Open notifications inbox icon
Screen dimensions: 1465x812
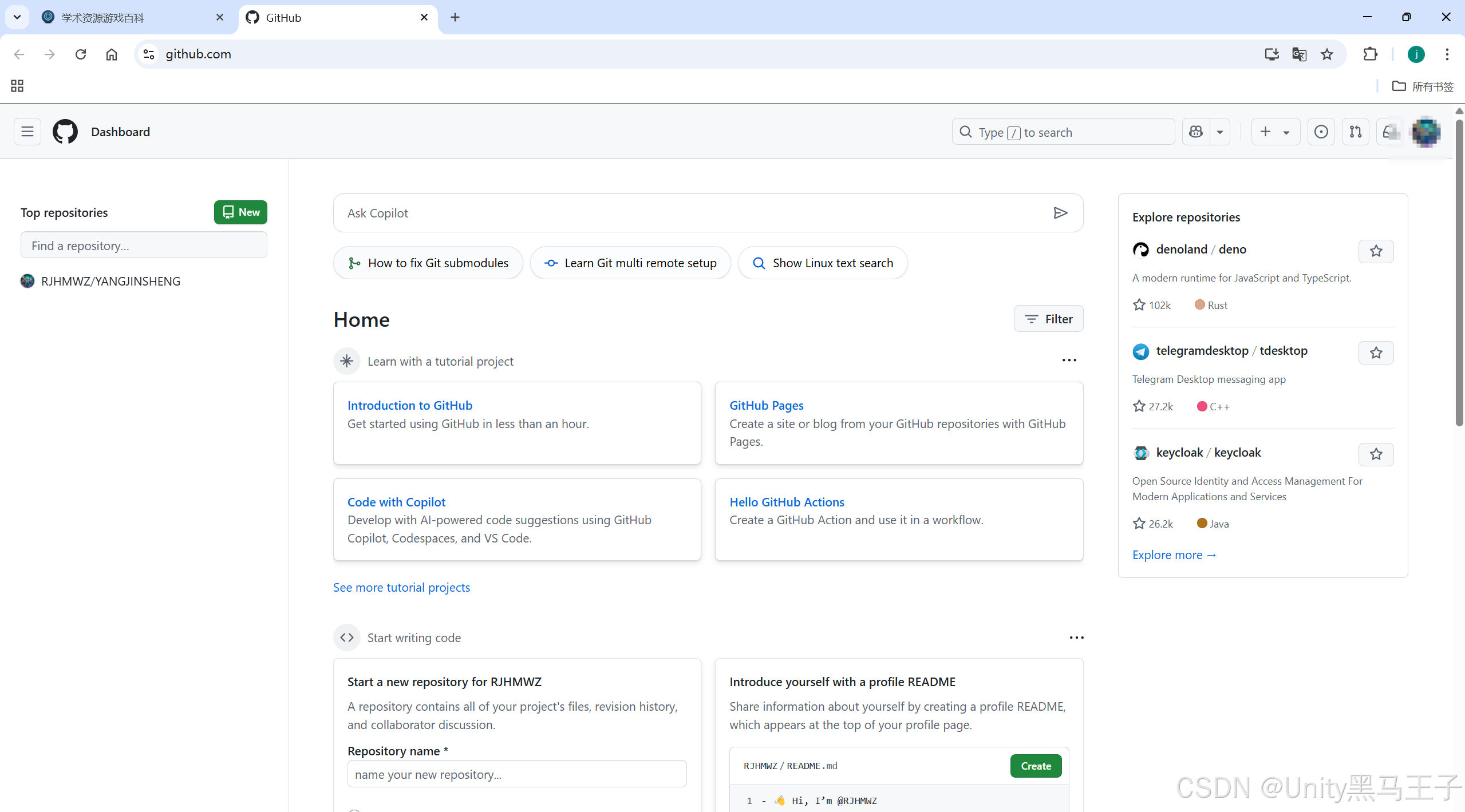click(1389, 132)
